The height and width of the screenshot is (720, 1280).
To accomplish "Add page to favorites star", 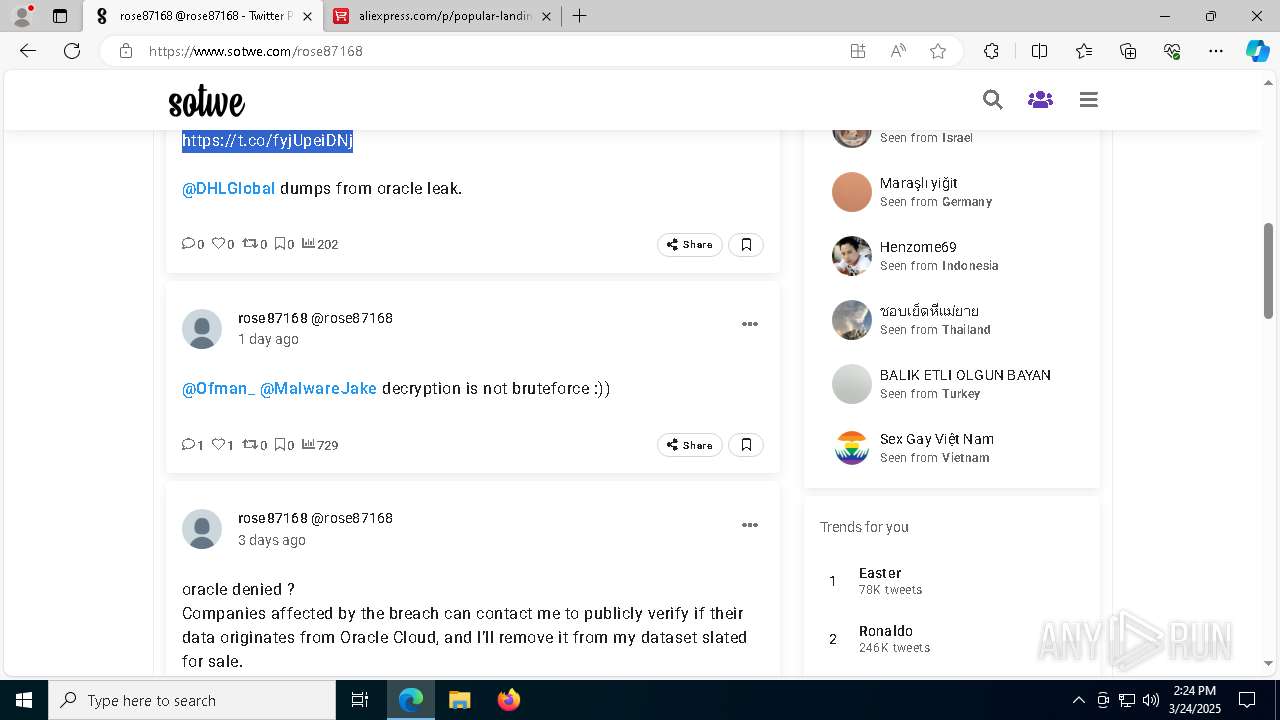I will 938,51.
